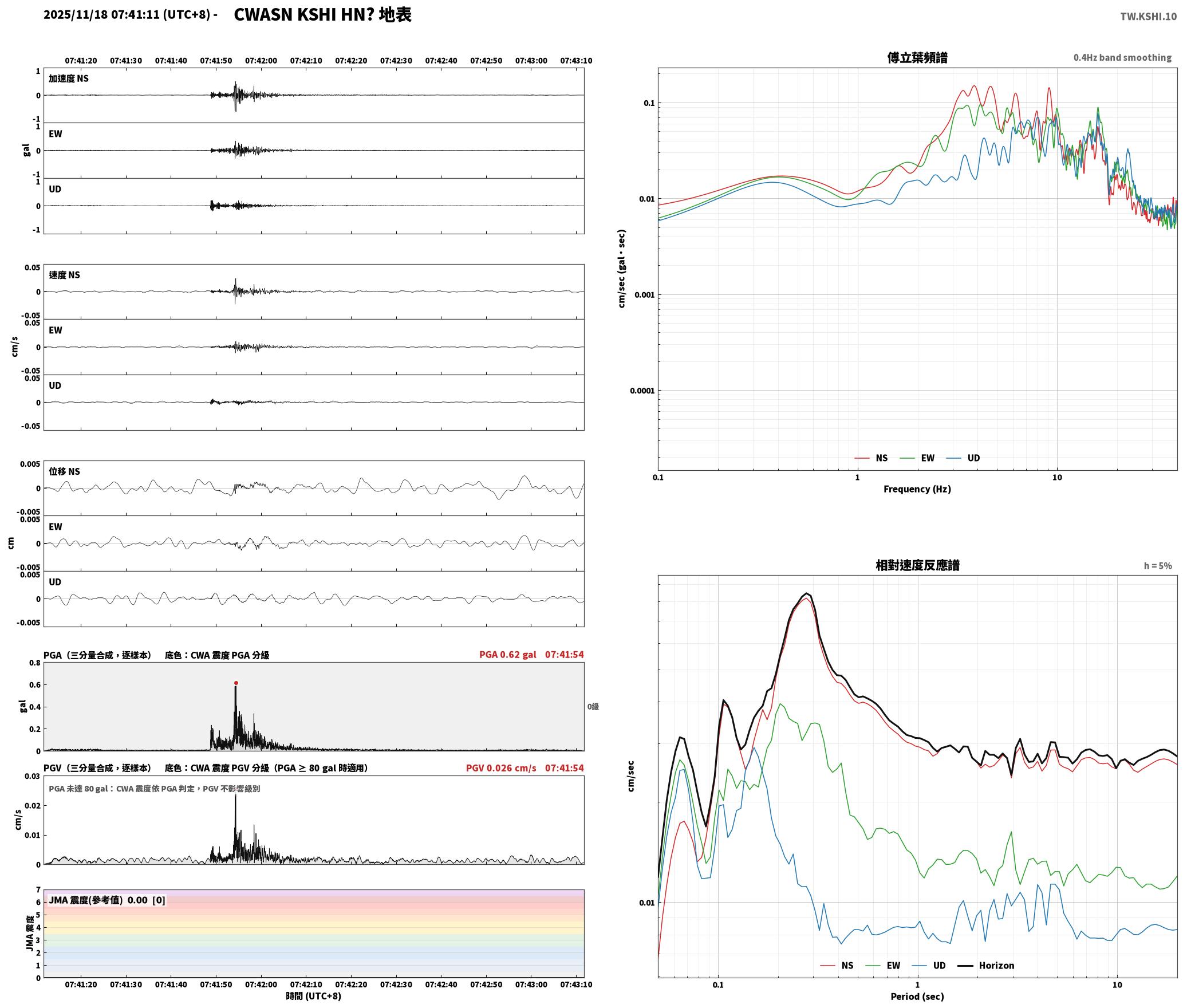Click the h = 5% damping label
Viewport: 1183px width, 1008px height.
(1158, 565)
